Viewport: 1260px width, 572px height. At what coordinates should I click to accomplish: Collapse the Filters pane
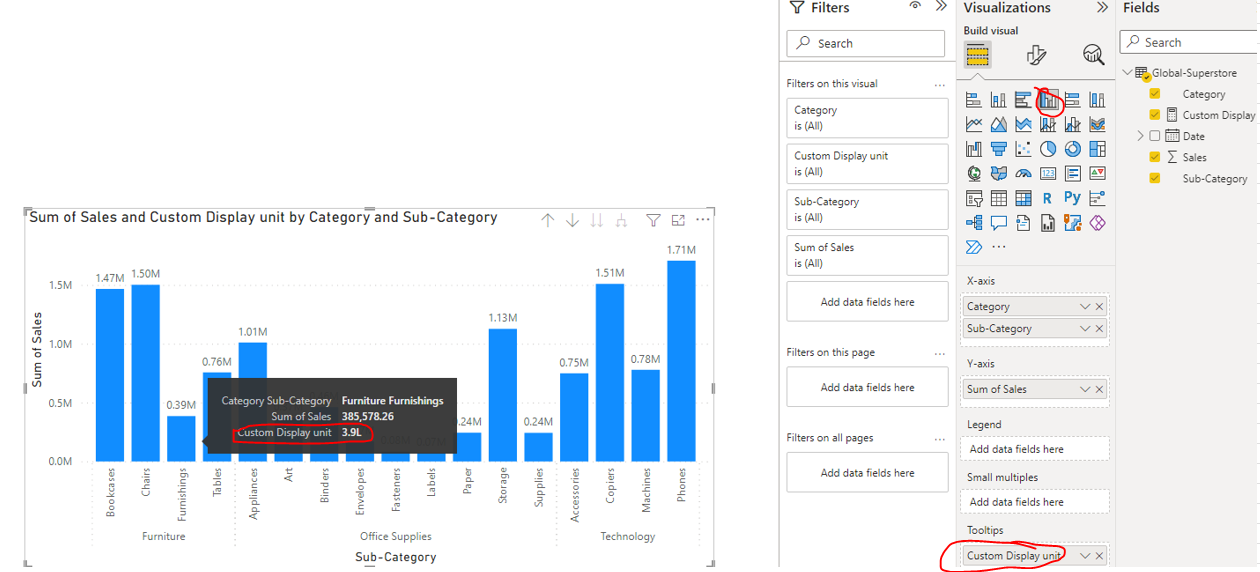pyautogui.click(x=941, y=7)
